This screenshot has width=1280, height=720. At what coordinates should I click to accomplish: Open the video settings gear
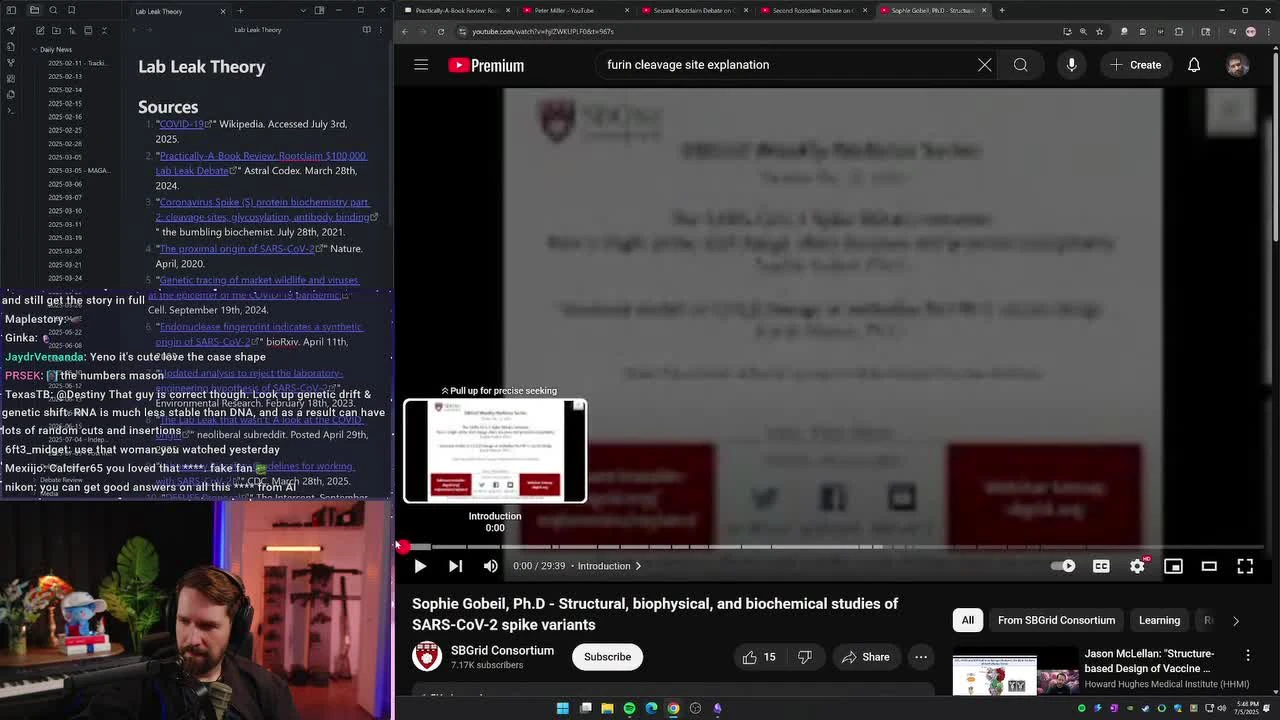pos(1137,566)
